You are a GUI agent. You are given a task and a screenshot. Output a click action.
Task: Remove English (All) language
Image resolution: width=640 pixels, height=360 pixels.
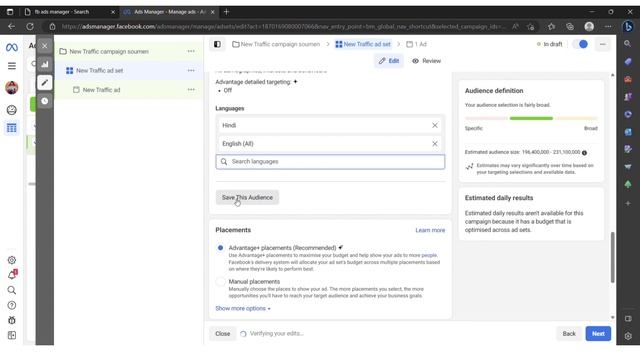coord(435,144)
